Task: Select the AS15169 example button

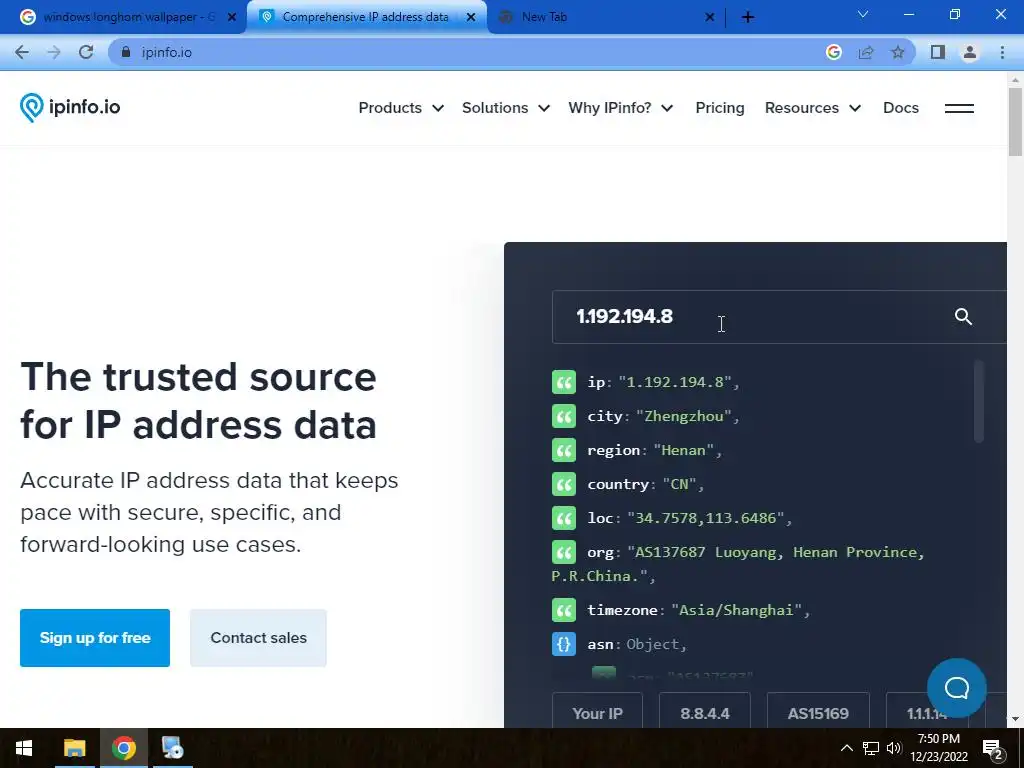Action: point(818,712)
